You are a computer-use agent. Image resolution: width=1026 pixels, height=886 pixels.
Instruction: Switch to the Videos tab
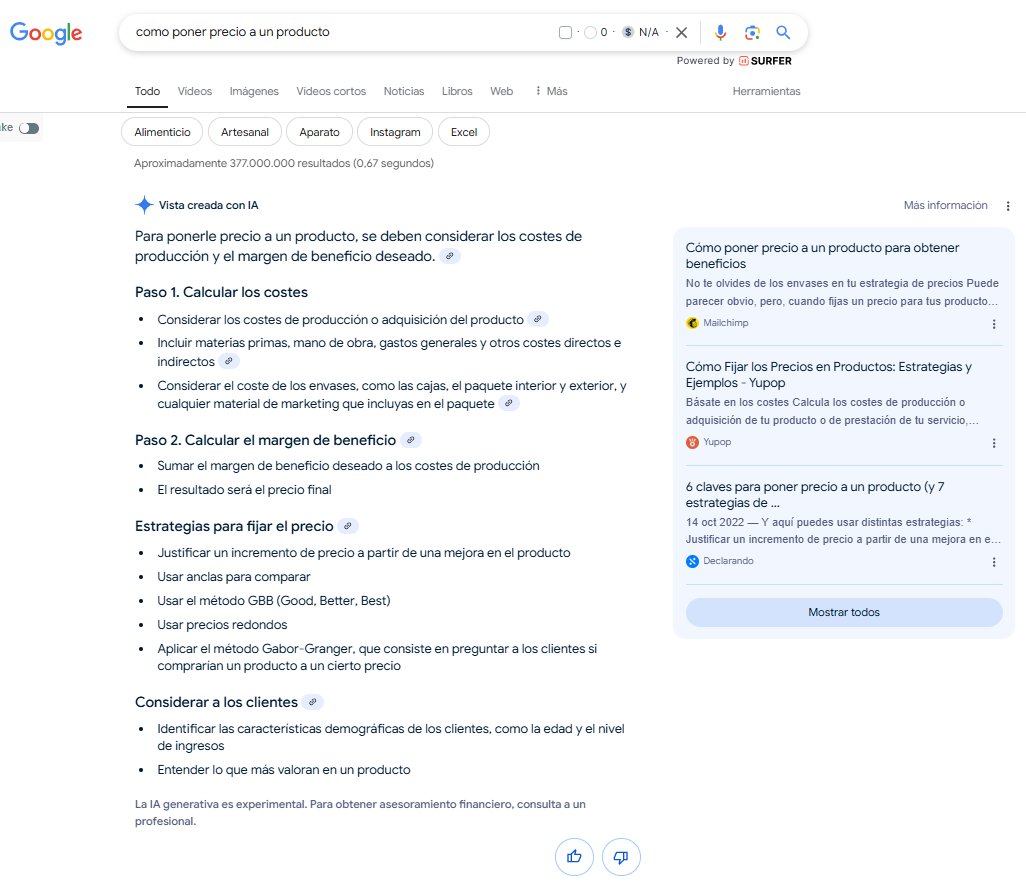coord(195,91)
